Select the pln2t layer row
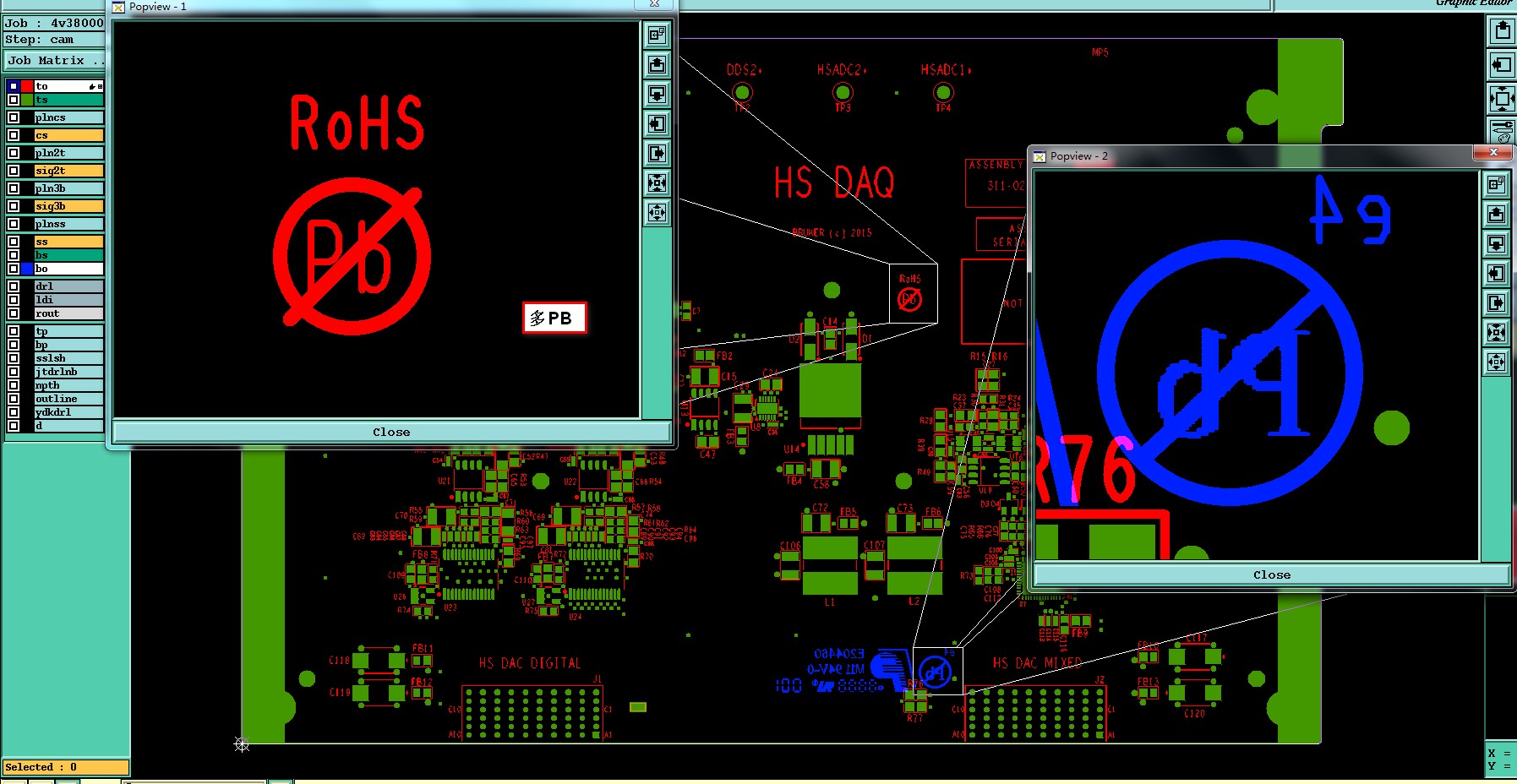This screenshot has width=1517, height=784. point(68,153)
